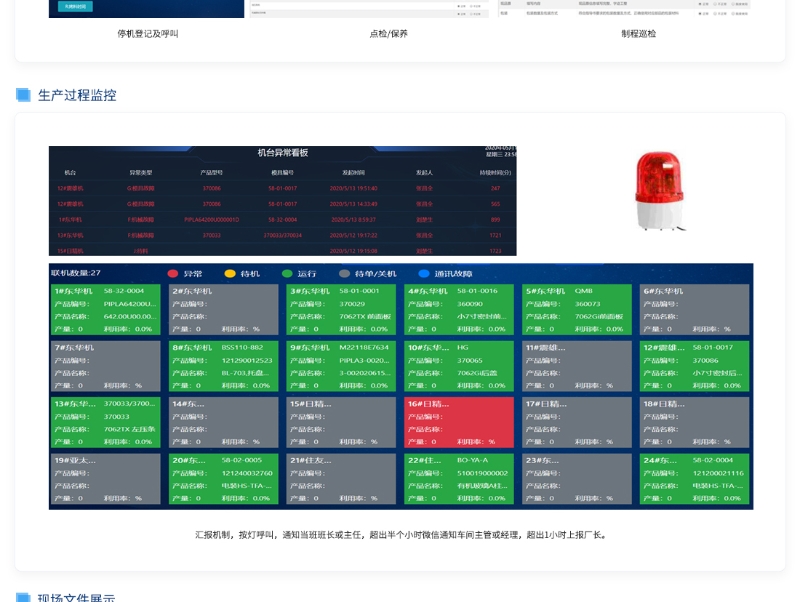The width and height of the screenshot is (800, 602).
Task: Click the red 异常 legend dot
Action: (173, 274)
